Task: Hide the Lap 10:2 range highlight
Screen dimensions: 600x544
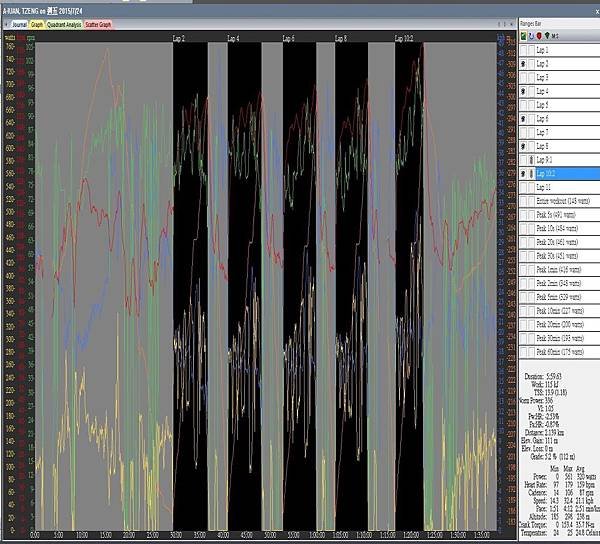Action: pyautogui.click(x=523, y=174)
